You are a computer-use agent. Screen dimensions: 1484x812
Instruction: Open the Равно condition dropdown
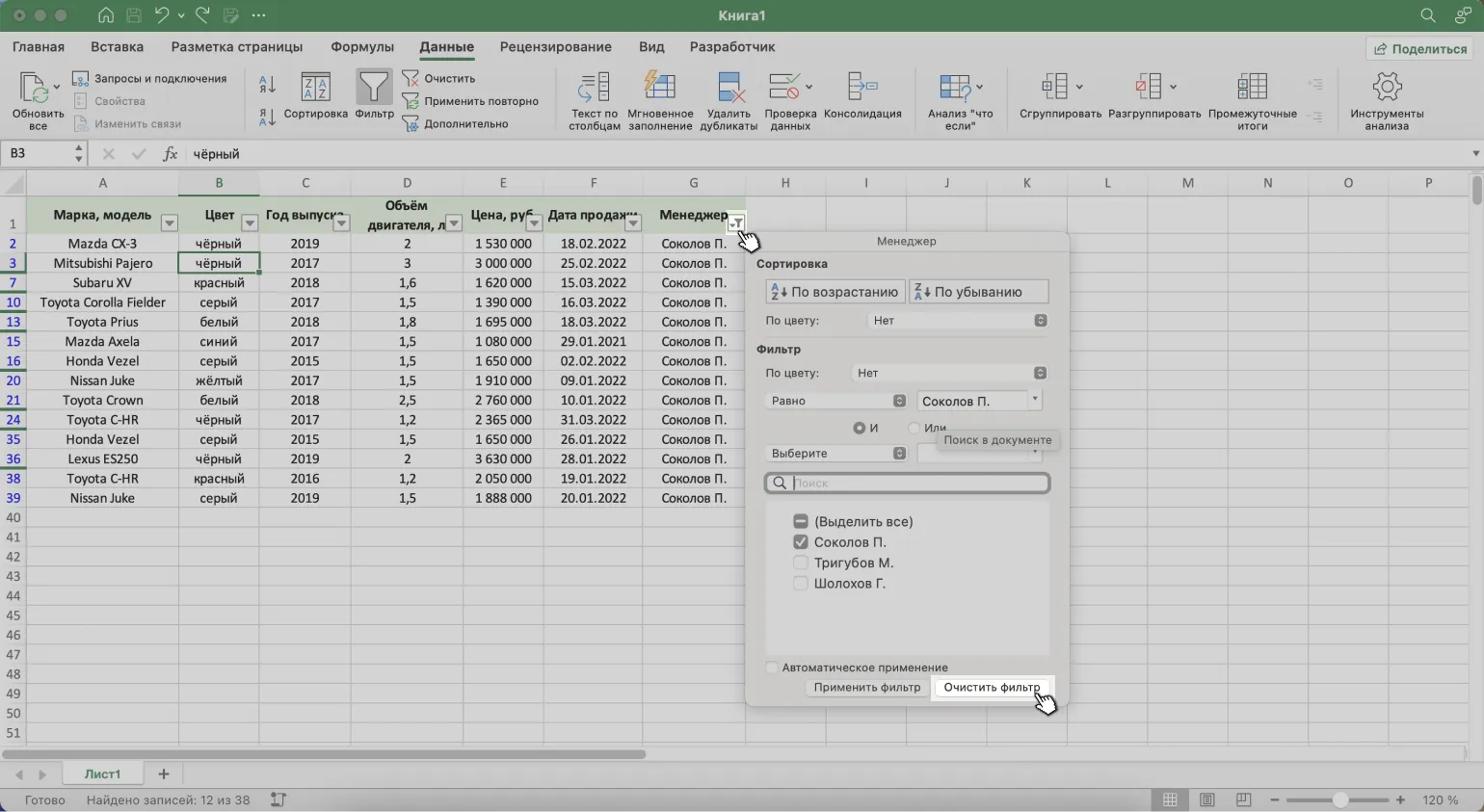pos(836,401)
